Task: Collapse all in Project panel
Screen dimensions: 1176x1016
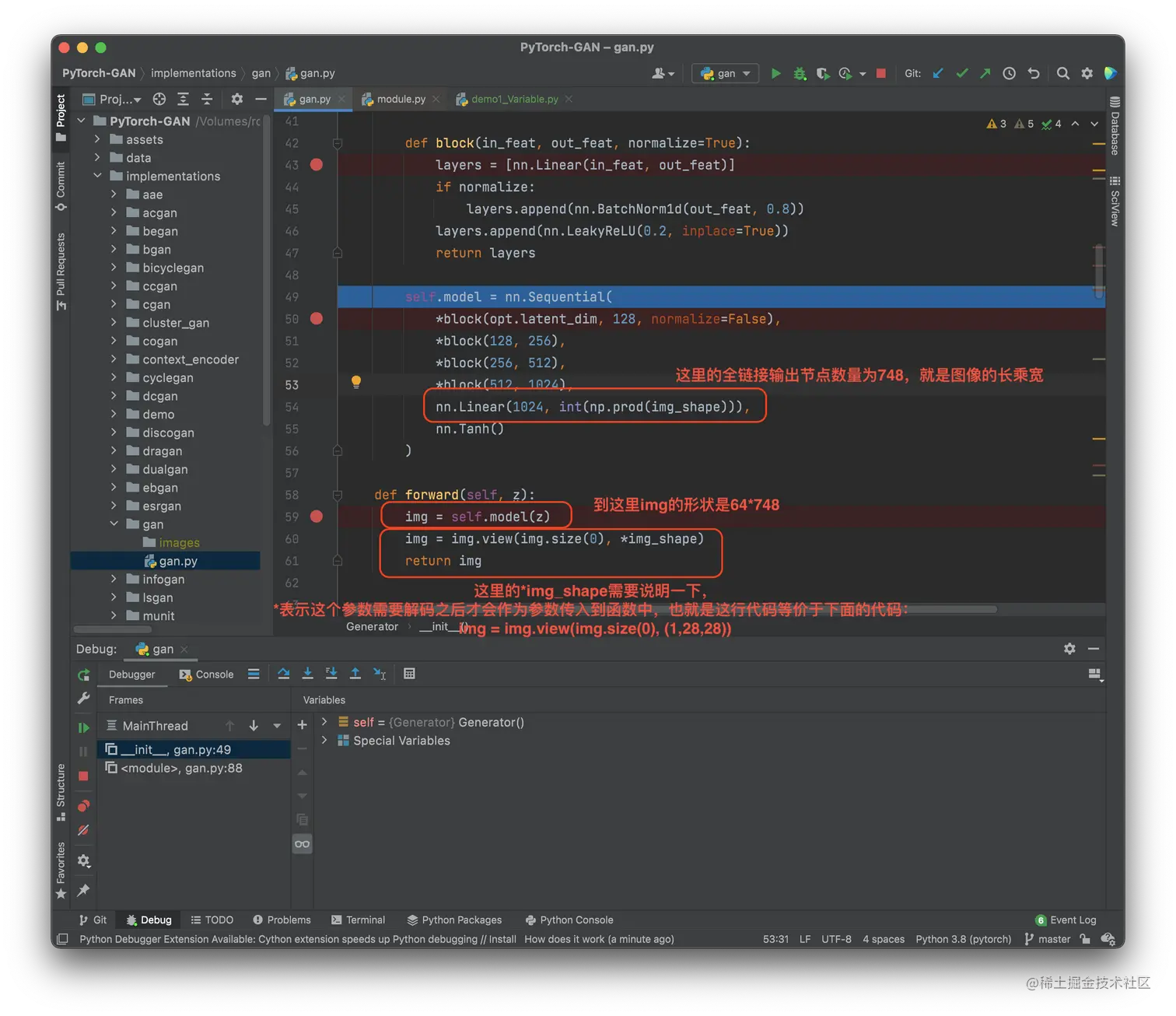Action: pyautogui.click(x=207, y=99)
